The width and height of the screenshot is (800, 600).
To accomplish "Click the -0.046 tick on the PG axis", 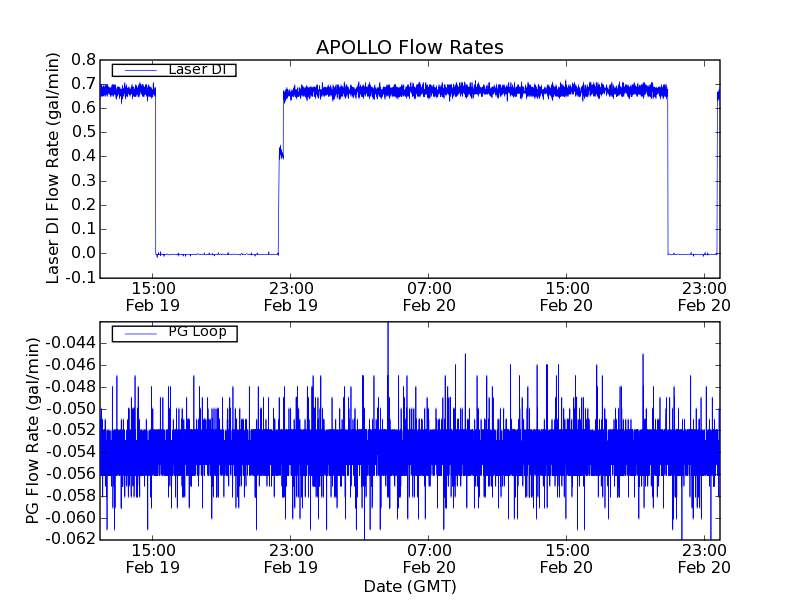I will [71, 365].
